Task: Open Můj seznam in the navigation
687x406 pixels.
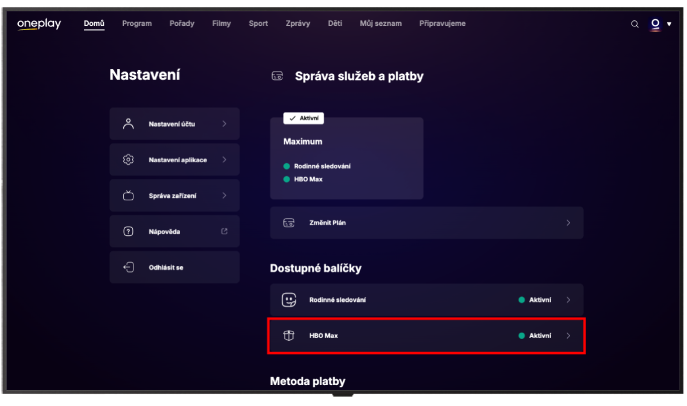Action: pos(381,24)
